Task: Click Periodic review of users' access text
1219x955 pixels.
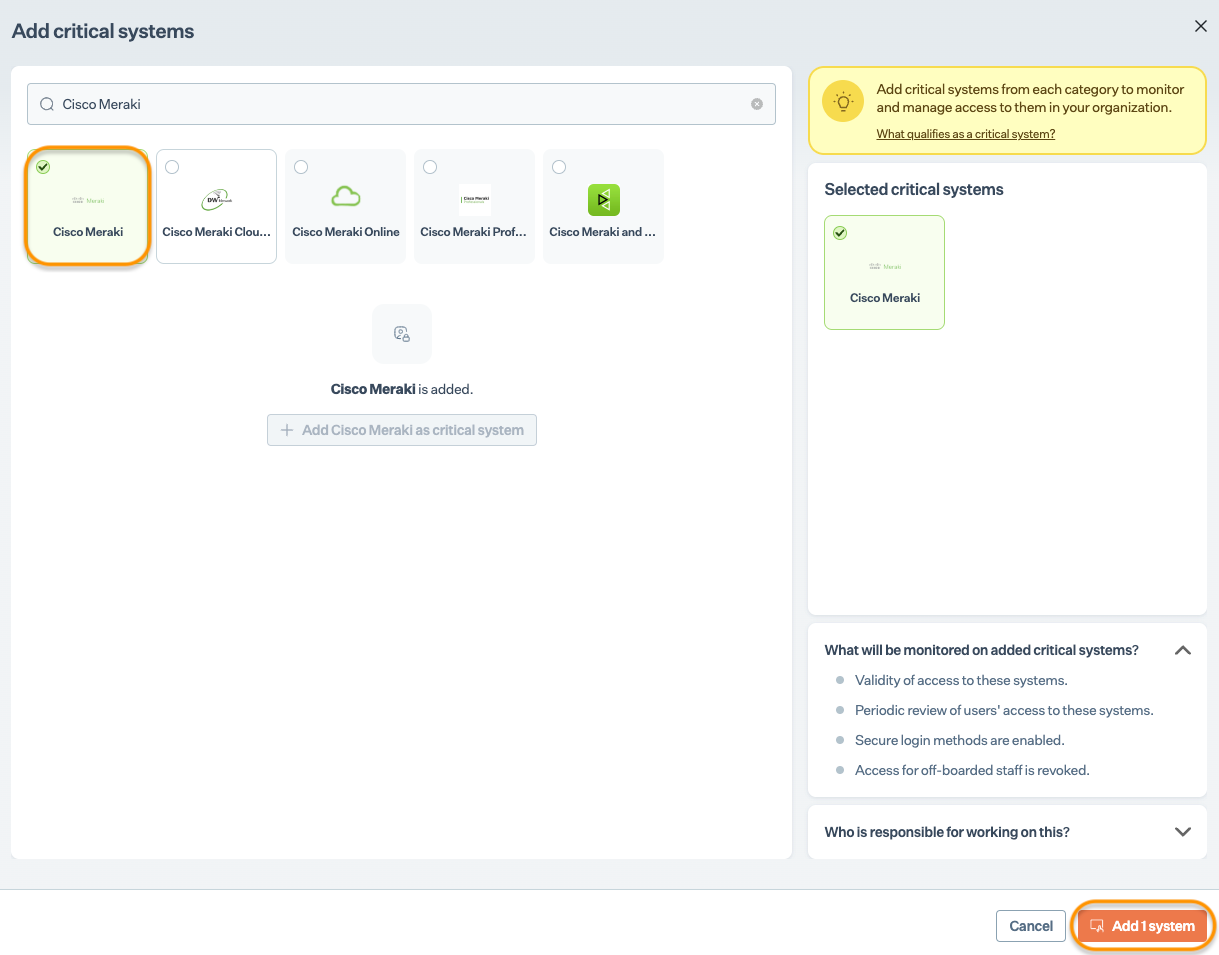Action: 1004,710
